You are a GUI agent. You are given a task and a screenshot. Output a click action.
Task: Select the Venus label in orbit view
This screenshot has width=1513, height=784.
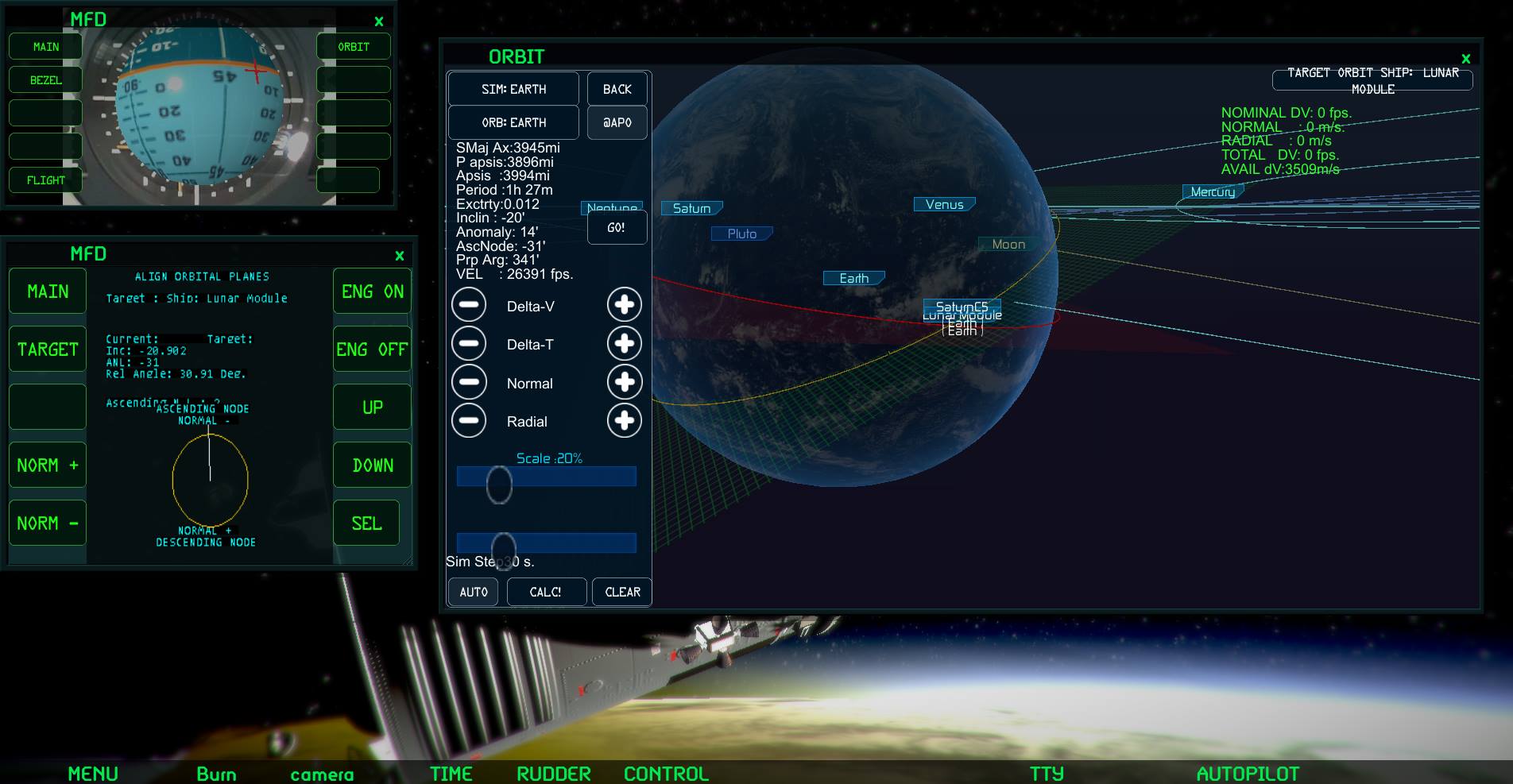click(x=944, y=205)
